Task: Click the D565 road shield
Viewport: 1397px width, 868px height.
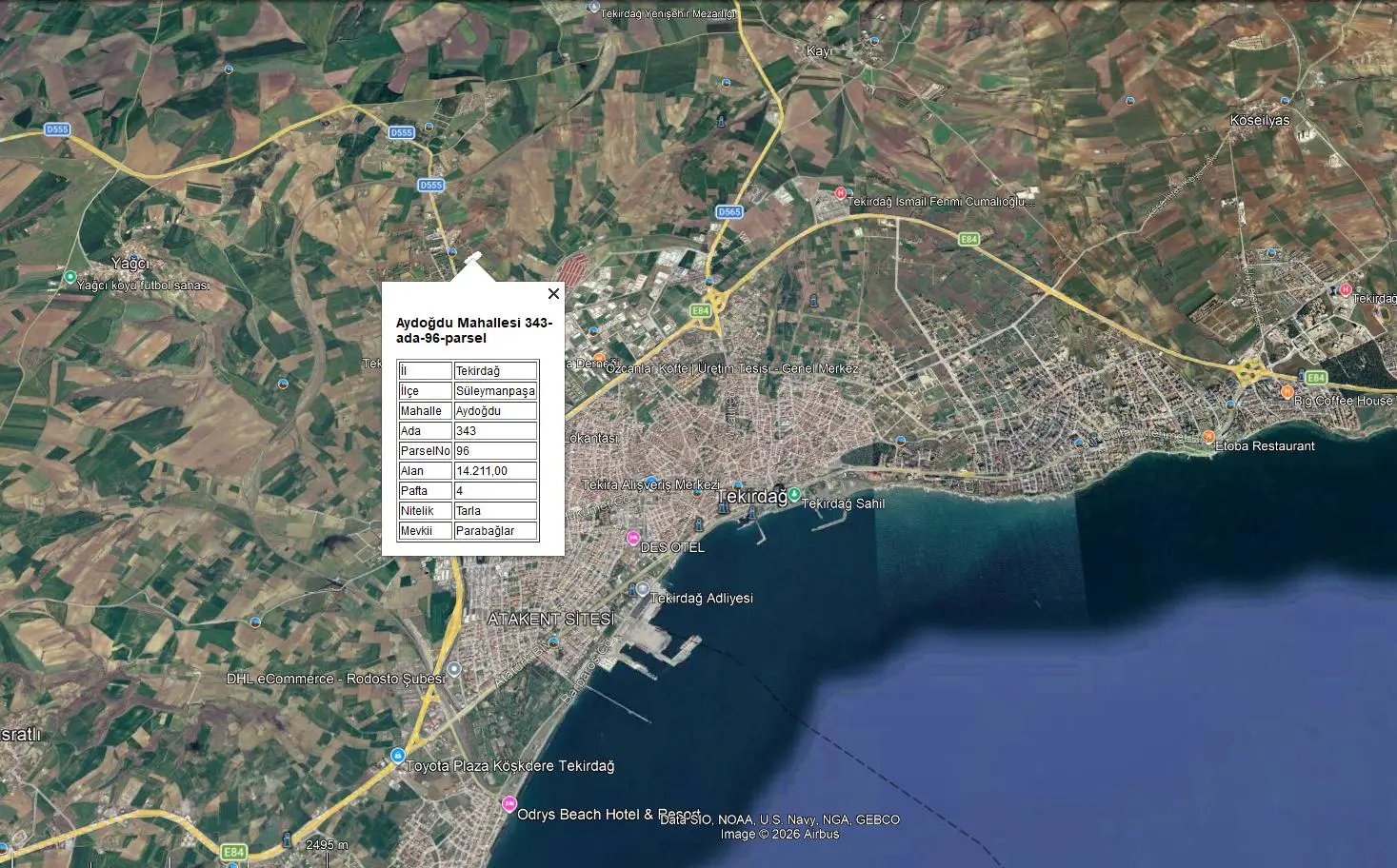Action: point(728,212)
